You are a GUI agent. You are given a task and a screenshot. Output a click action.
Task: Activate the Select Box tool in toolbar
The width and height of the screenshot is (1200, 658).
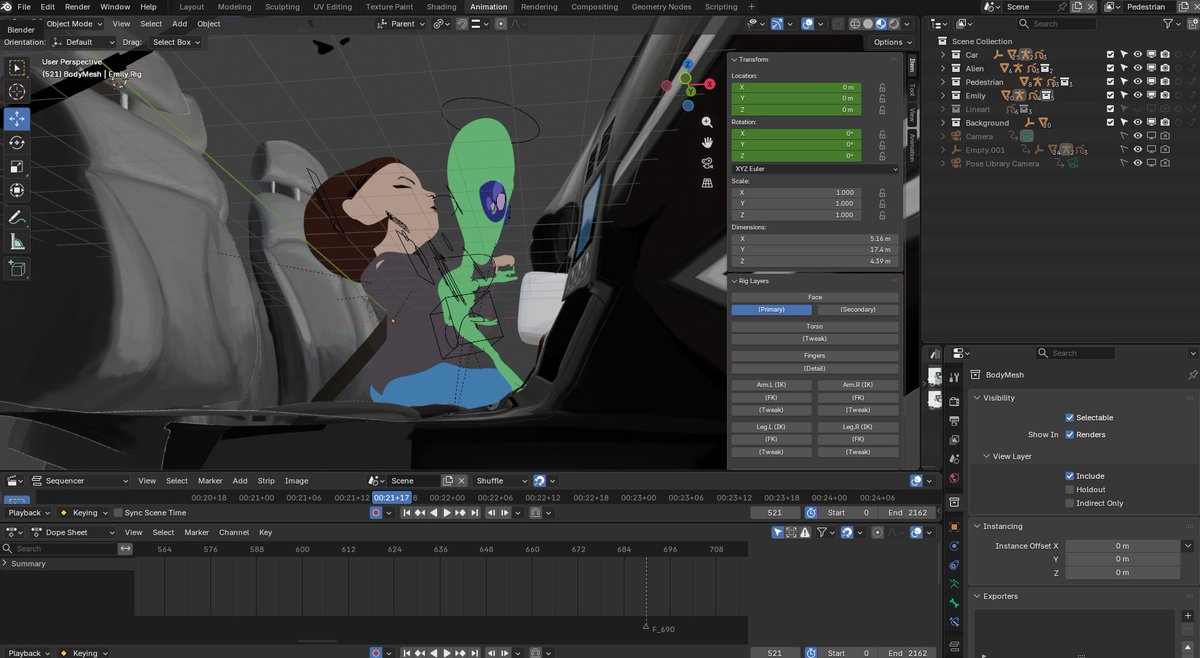pyautogui.click(x=17, y=68)
